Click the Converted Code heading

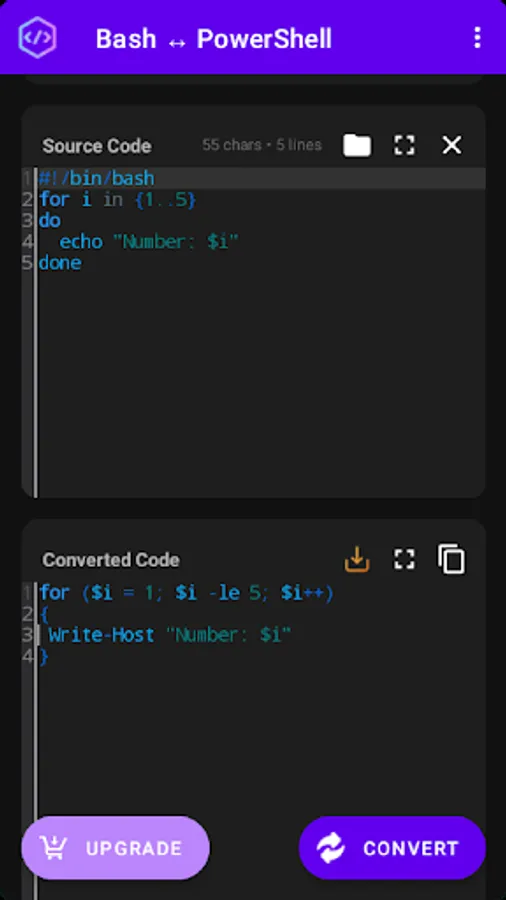click(x=111, y=560)
